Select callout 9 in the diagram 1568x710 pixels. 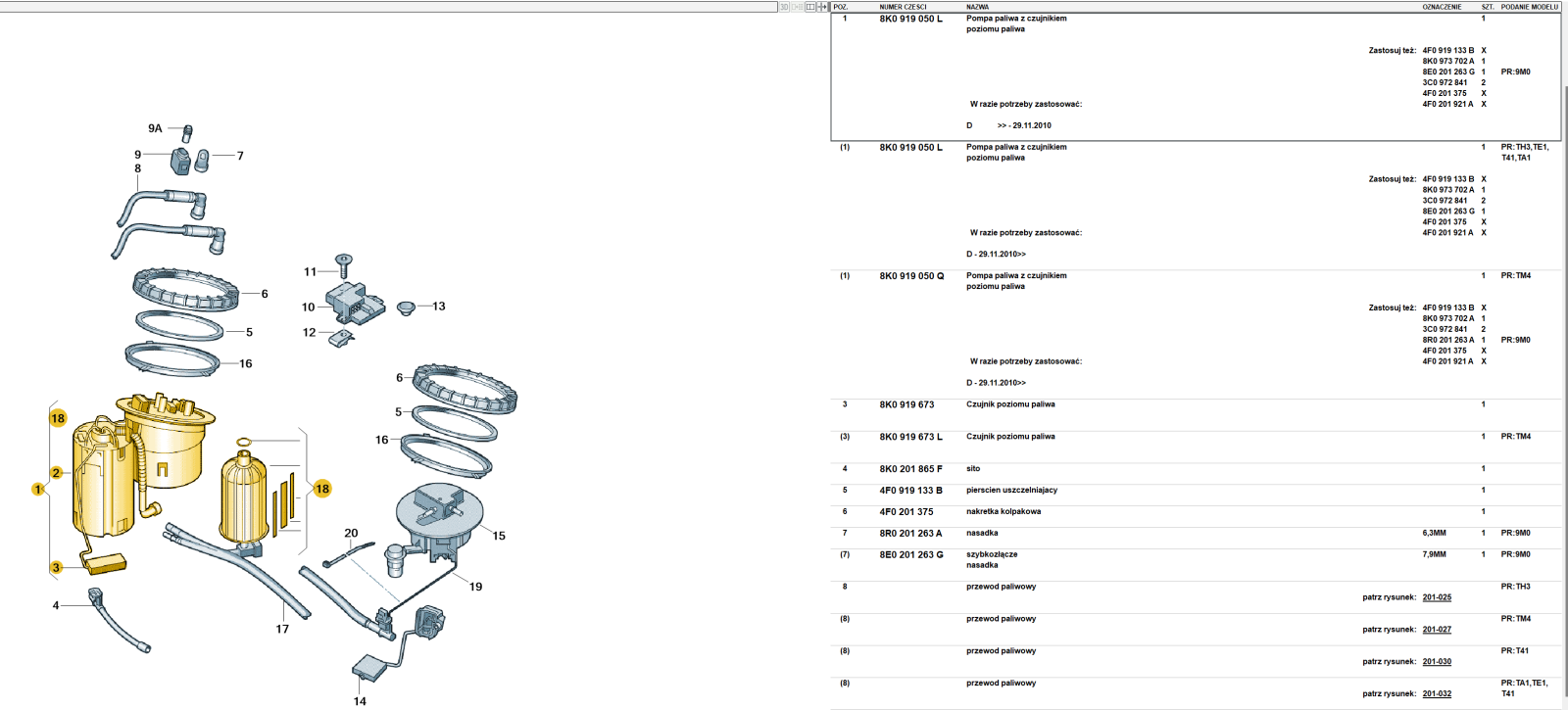pyautogui.click(x=137, y=155)
